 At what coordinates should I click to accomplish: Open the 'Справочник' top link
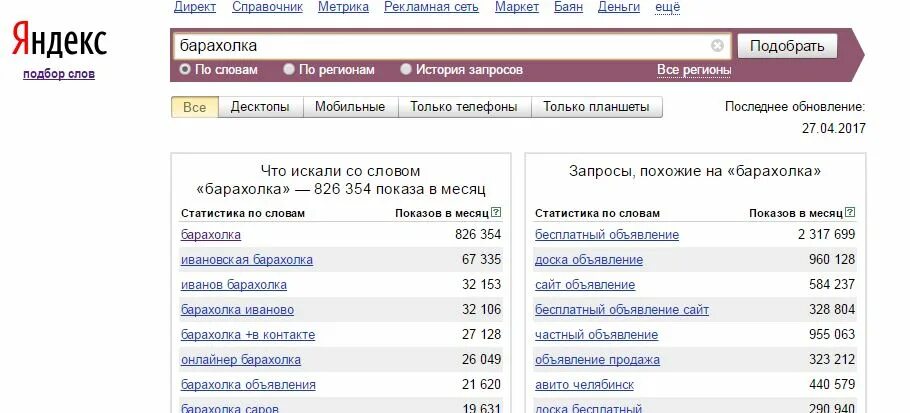pyautogui.click(x=268, y=7)
